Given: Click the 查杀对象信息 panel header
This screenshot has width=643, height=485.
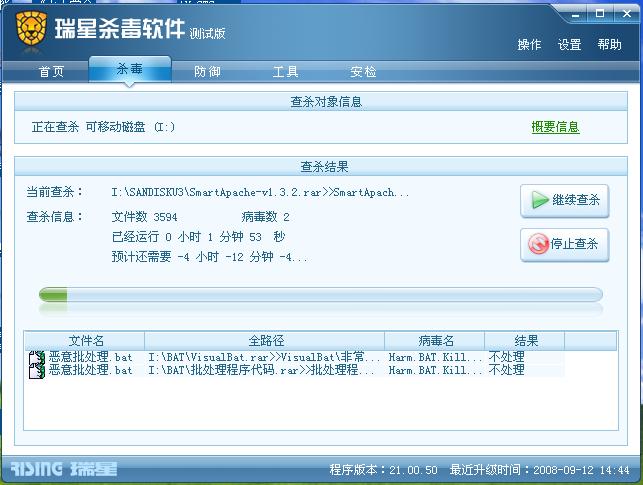Looking at the screenshot, I should [x=321, y=102].
